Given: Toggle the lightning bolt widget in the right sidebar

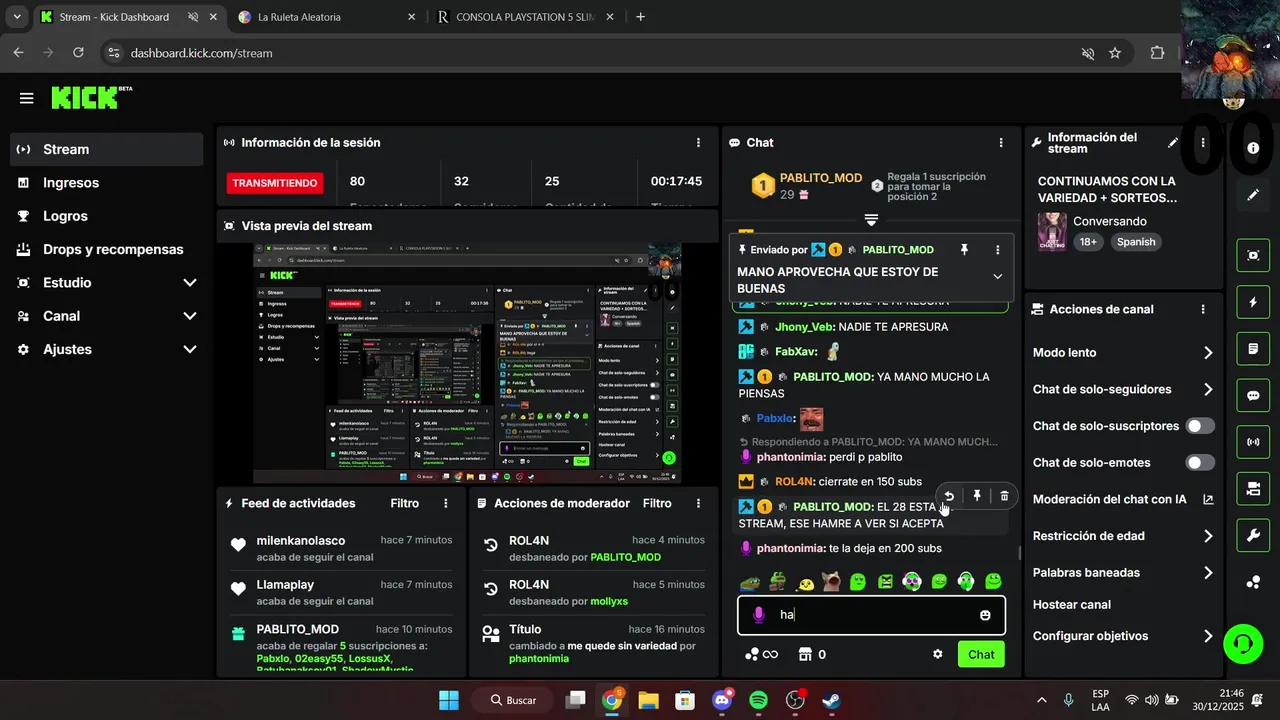Looking at the screenshot, I should coord(1253,302).
